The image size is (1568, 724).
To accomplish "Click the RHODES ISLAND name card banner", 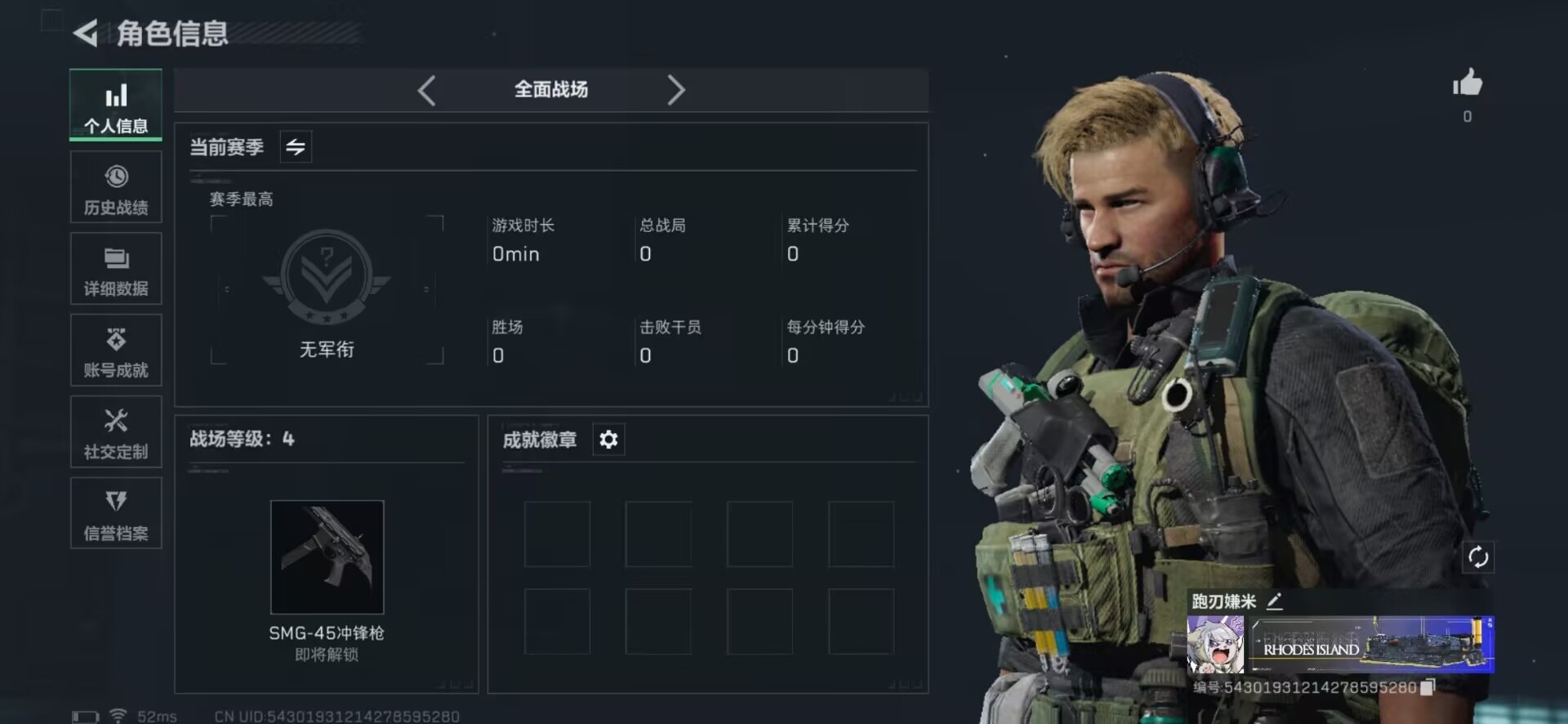I will coord(1371,645).
